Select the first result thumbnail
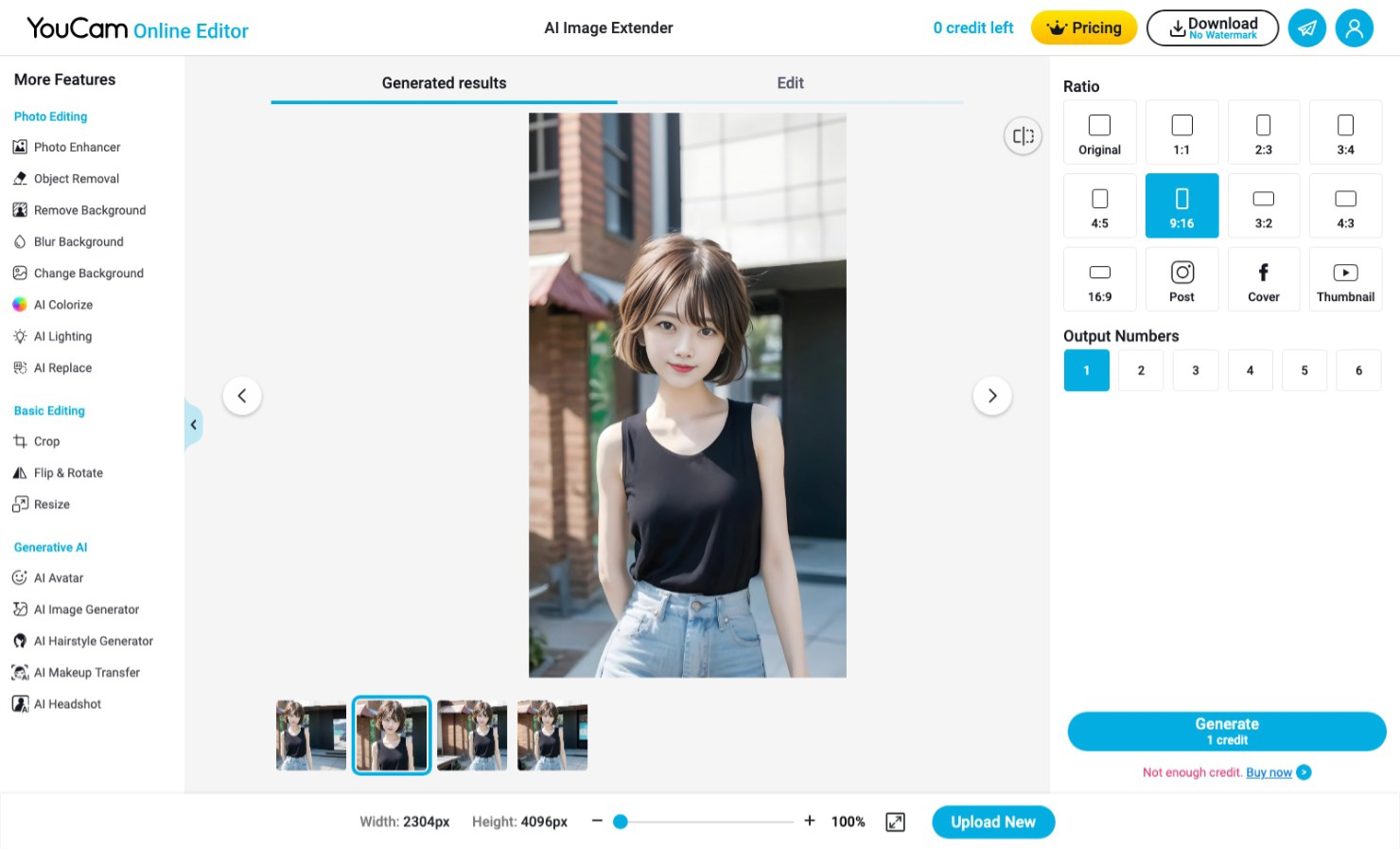 click(311, 735)
